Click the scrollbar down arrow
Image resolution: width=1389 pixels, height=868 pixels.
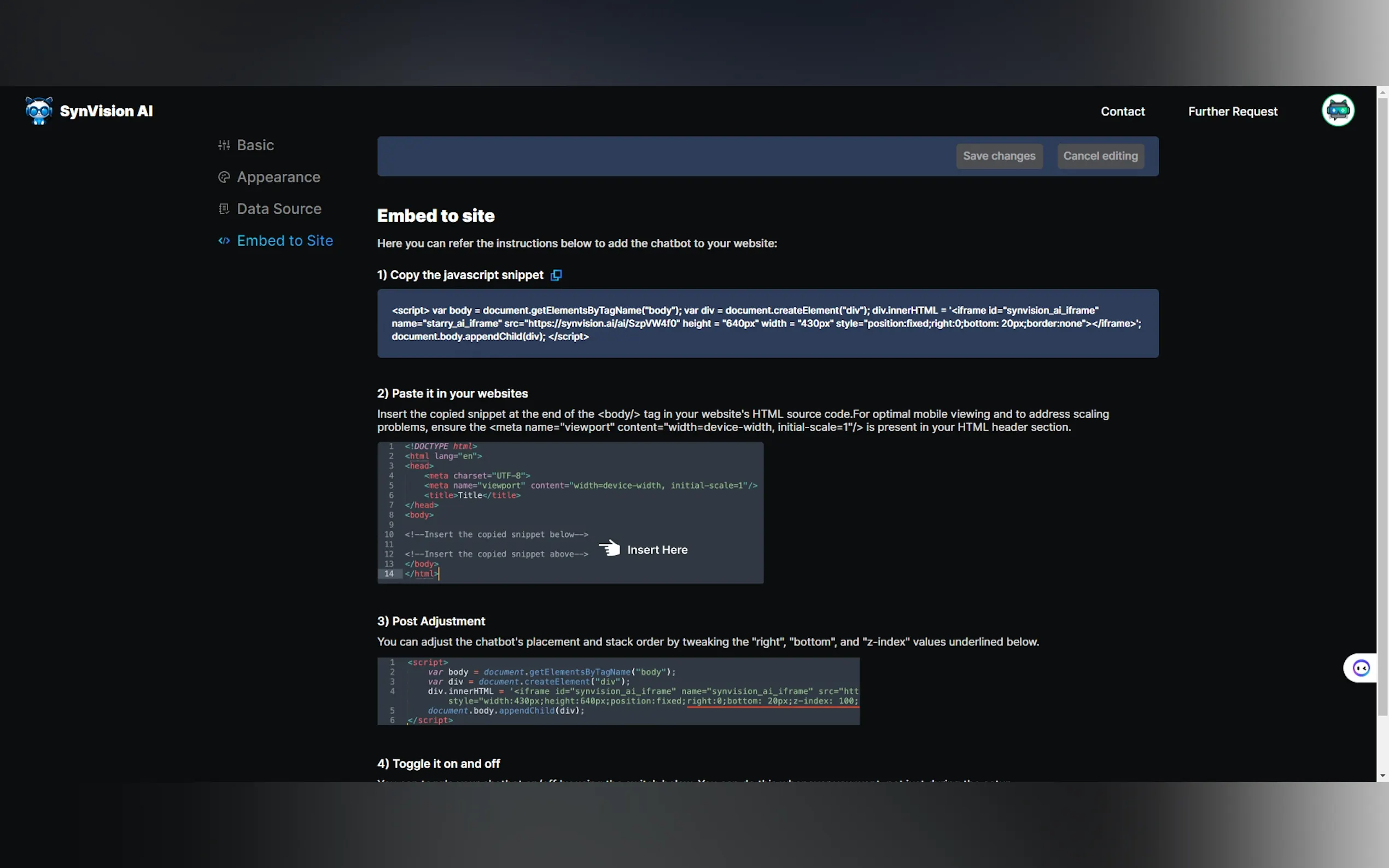(x=1382, y=776)
